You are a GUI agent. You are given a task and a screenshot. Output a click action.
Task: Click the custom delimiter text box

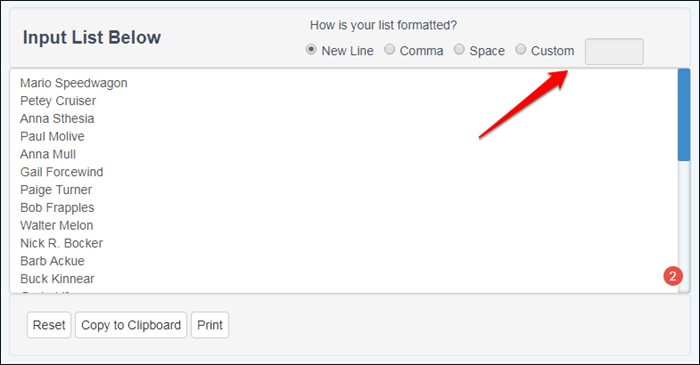click(x=614, y=52)
